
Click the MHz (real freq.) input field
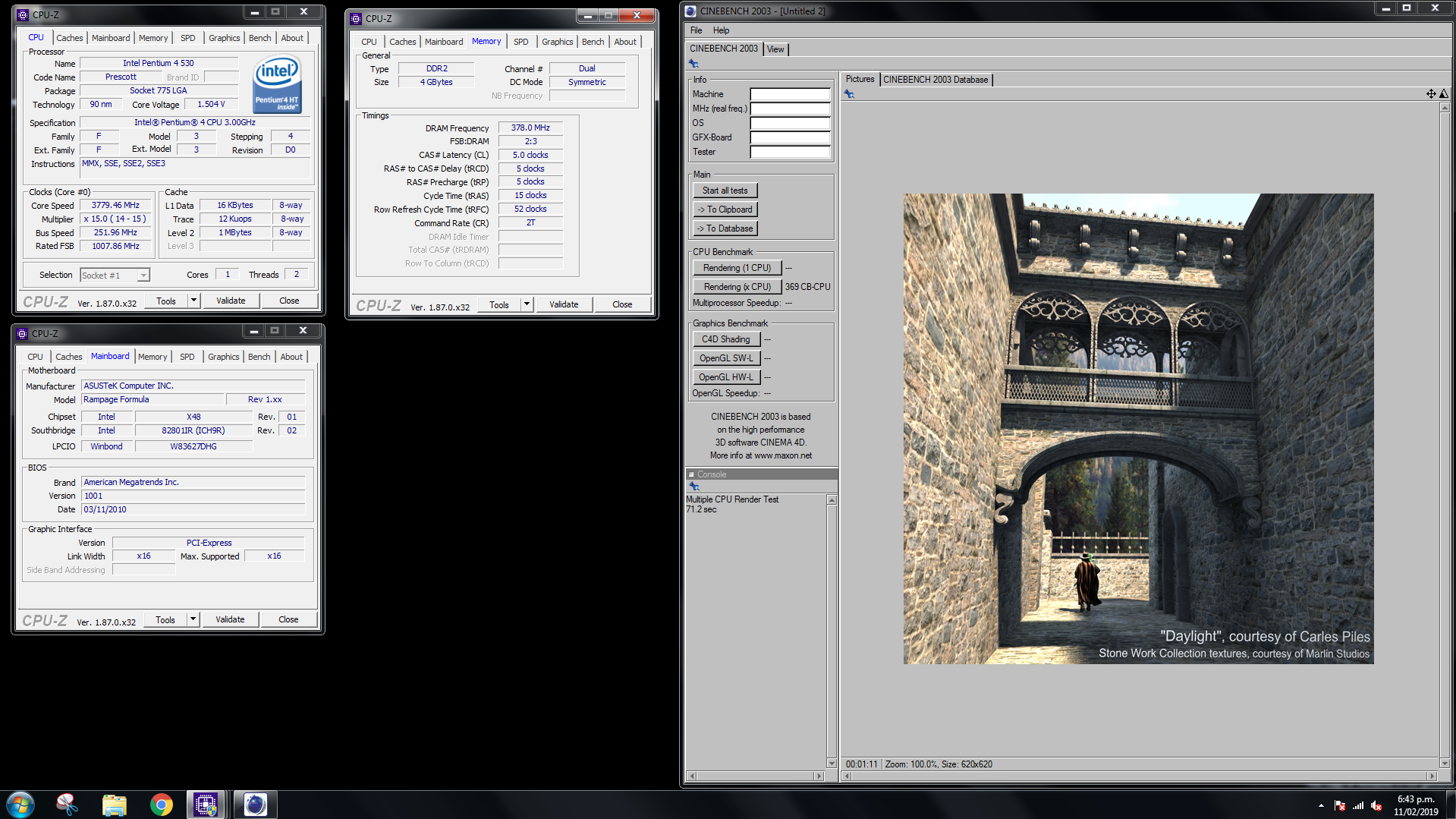(790, 109)
